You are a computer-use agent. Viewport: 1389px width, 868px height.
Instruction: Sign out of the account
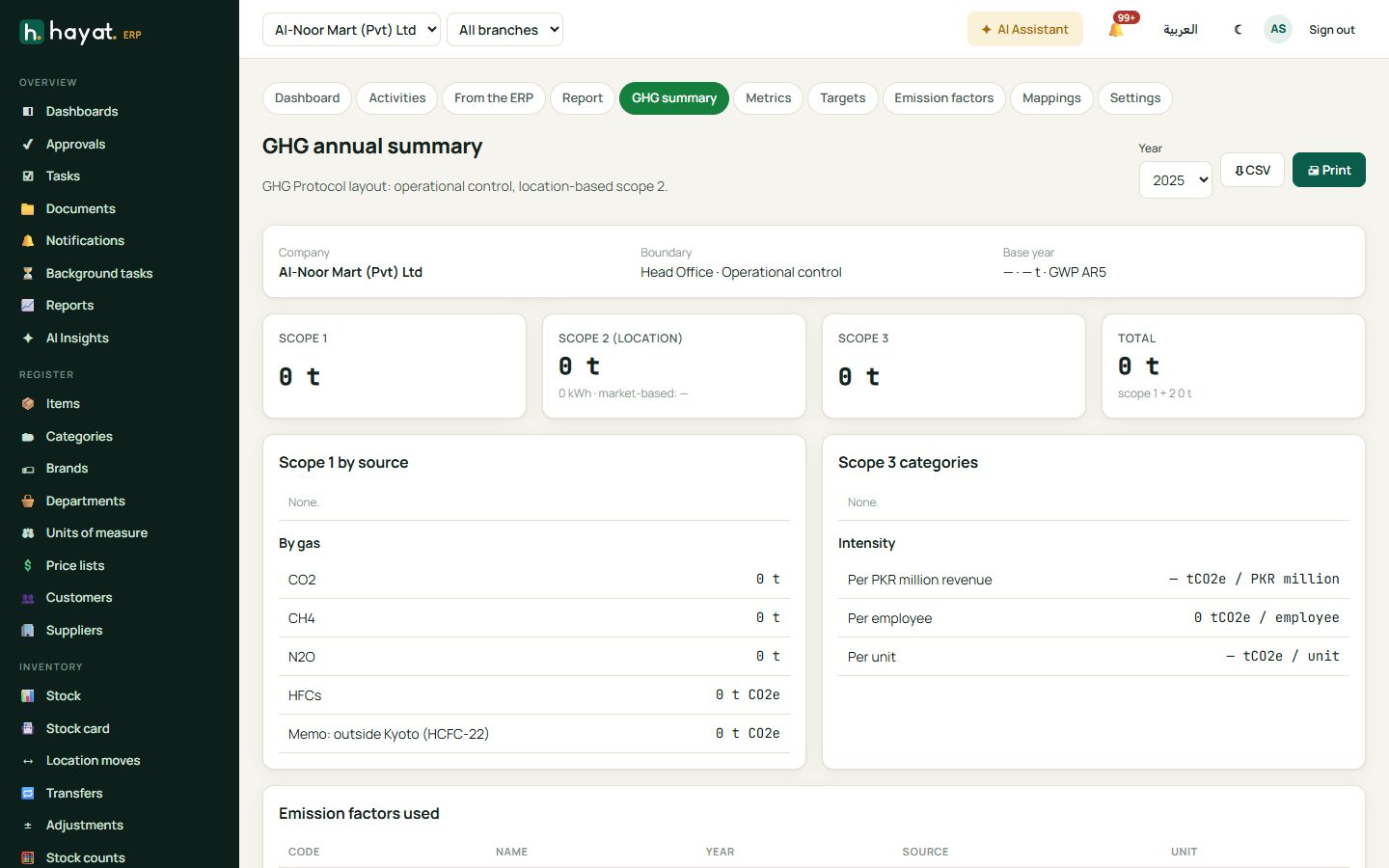[1331, 30]
